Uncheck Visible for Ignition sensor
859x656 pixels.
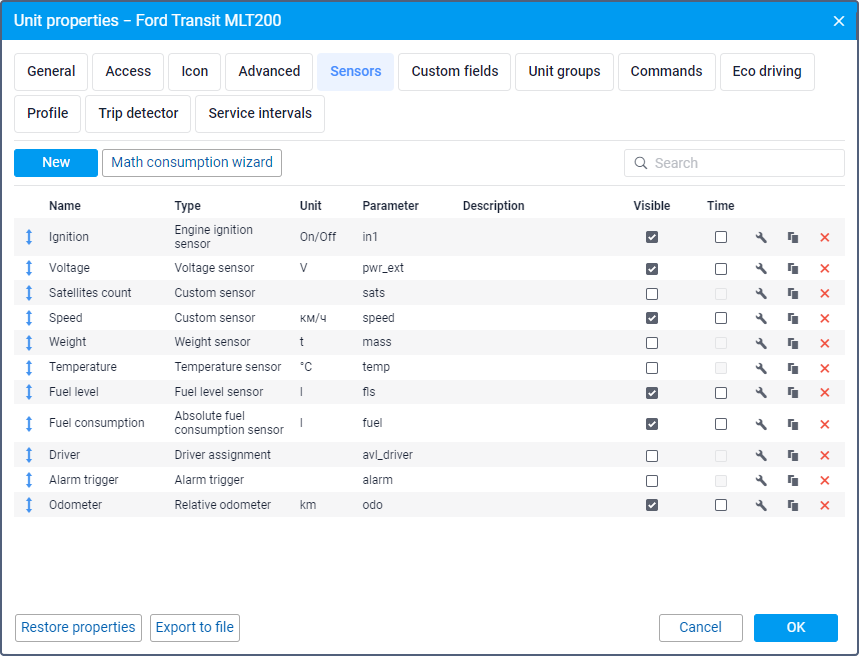tap(652, 237)
